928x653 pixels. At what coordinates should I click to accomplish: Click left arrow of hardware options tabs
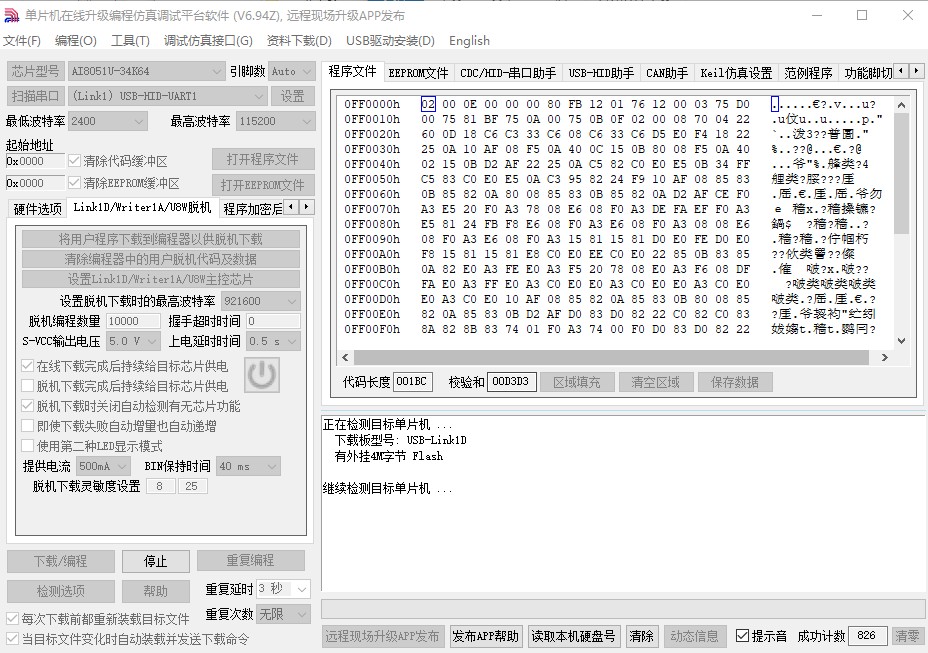tap(291, 207)
